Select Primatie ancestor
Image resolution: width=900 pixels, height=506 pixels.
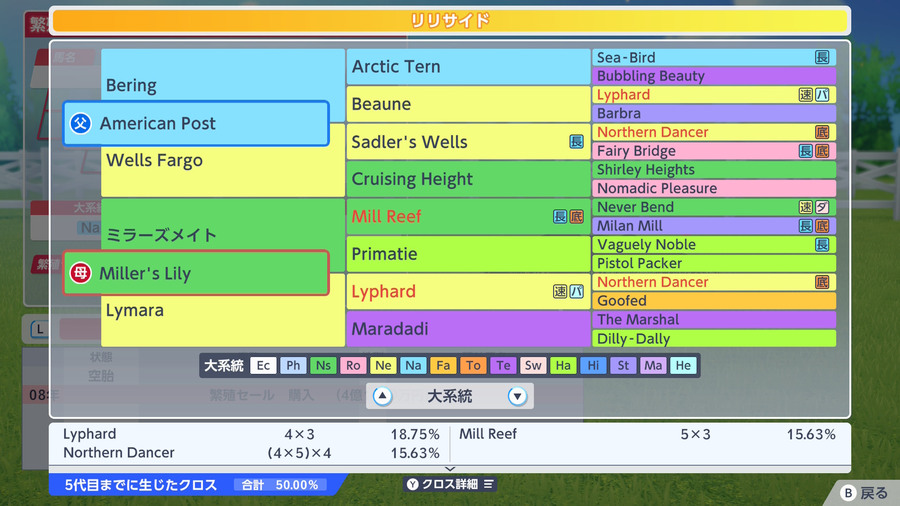(468, 254)
